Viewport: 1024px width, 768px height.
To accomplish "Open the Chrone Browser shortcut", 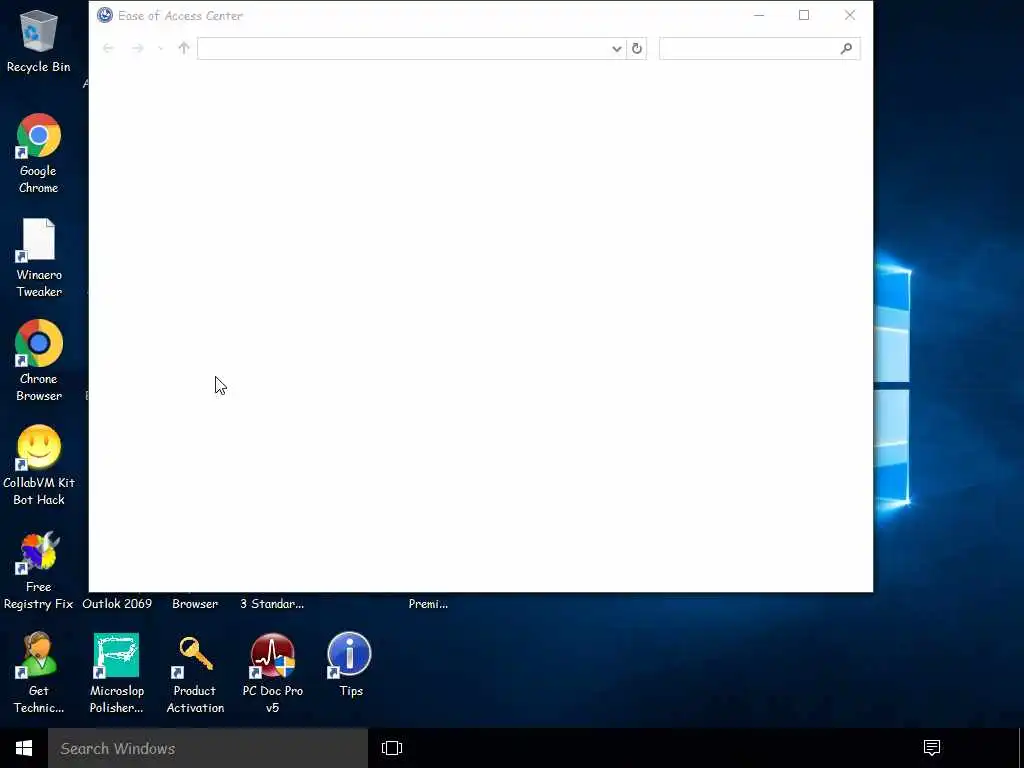I will click(x=39, y=361).
